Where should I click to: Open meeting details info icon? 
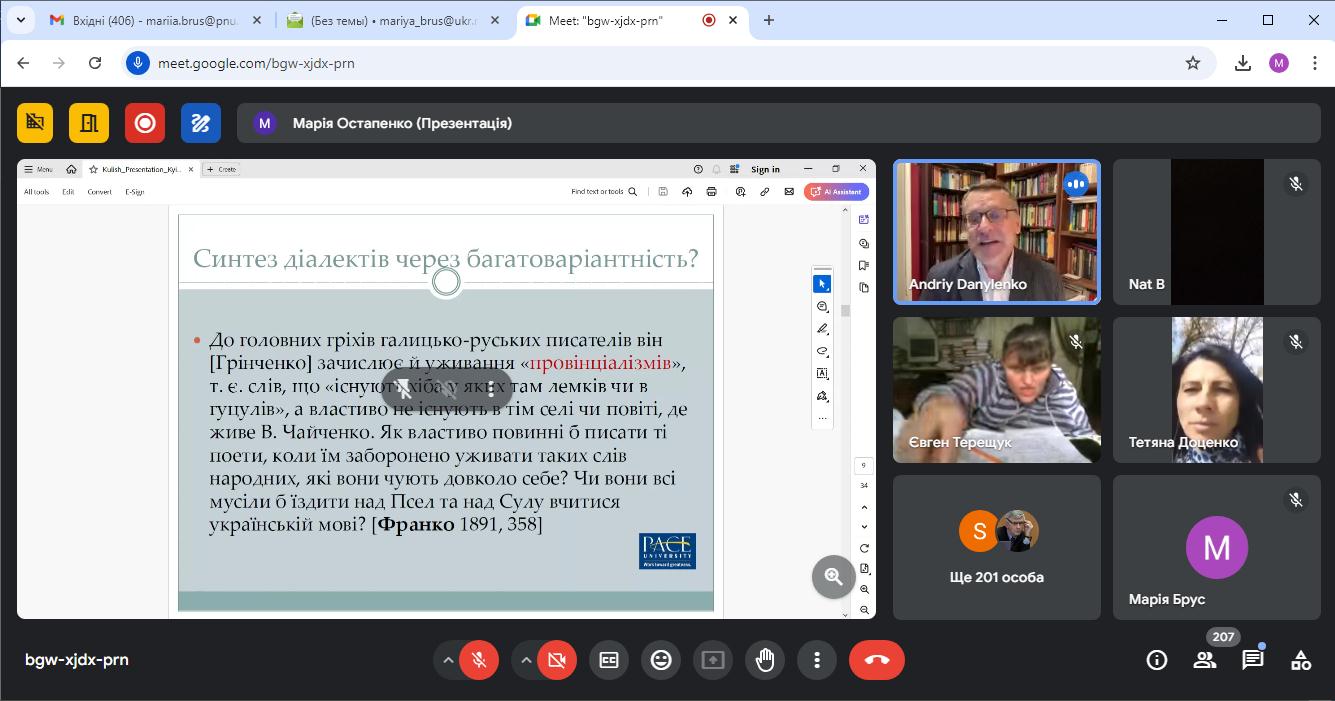(x=1157, y=660)
